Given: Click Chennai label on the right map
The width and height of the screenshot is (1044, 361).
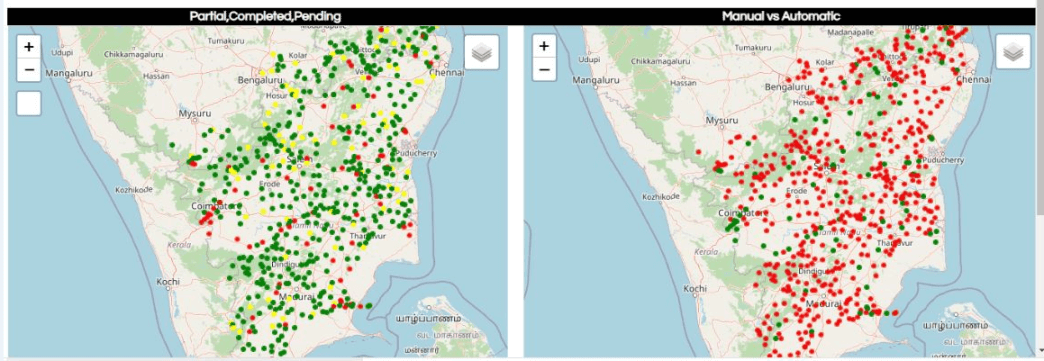Looking at the screenshot, I should (973, 79).
